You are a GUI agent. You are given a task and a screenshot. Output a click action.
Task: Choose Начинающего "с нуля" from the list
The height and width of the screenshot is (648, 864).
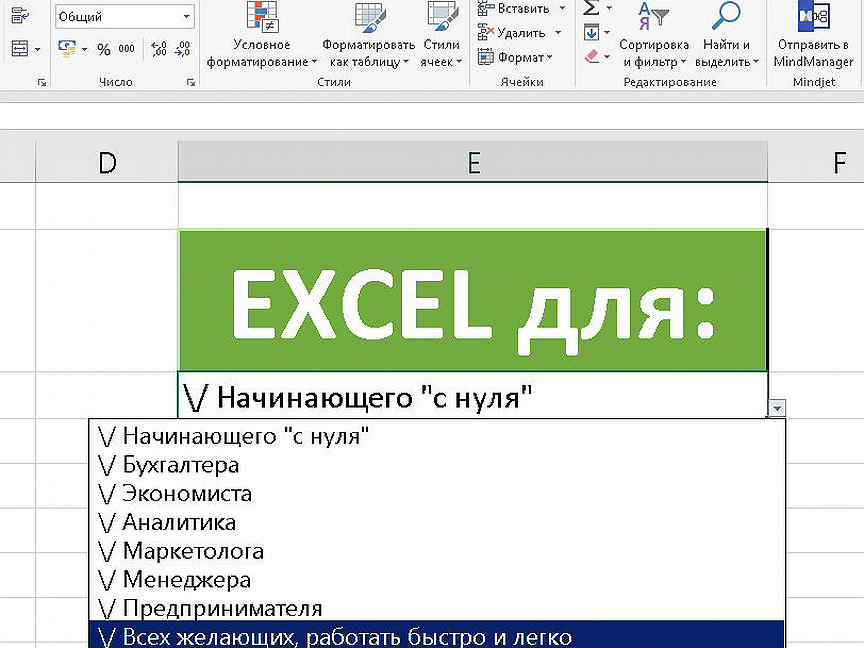click(x=436, y=436)
